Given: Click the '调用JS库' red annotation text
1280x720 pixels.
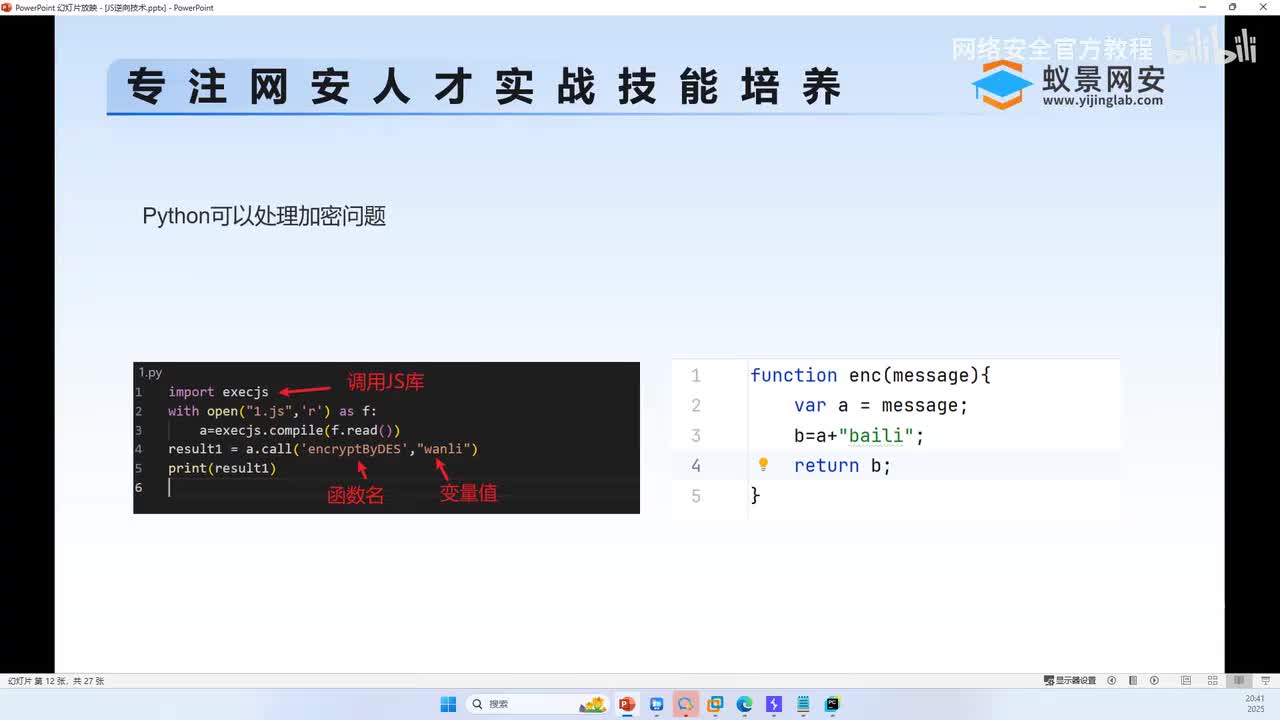Looking at the screenshot, I should pyautogui.click(x=386, y=382).
